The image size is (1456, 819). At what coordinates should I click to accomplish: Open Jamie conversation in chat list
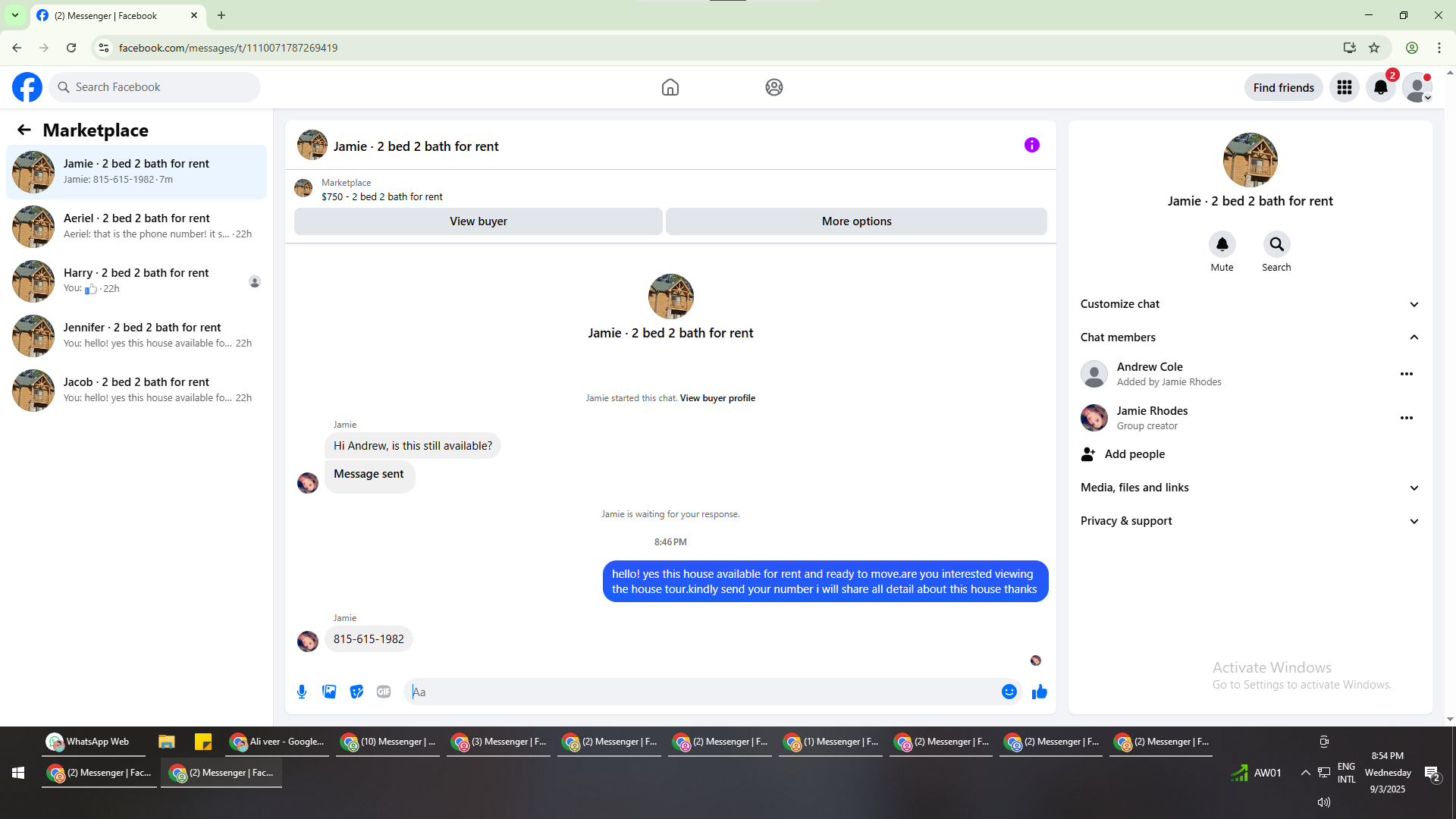coord(136,172)
